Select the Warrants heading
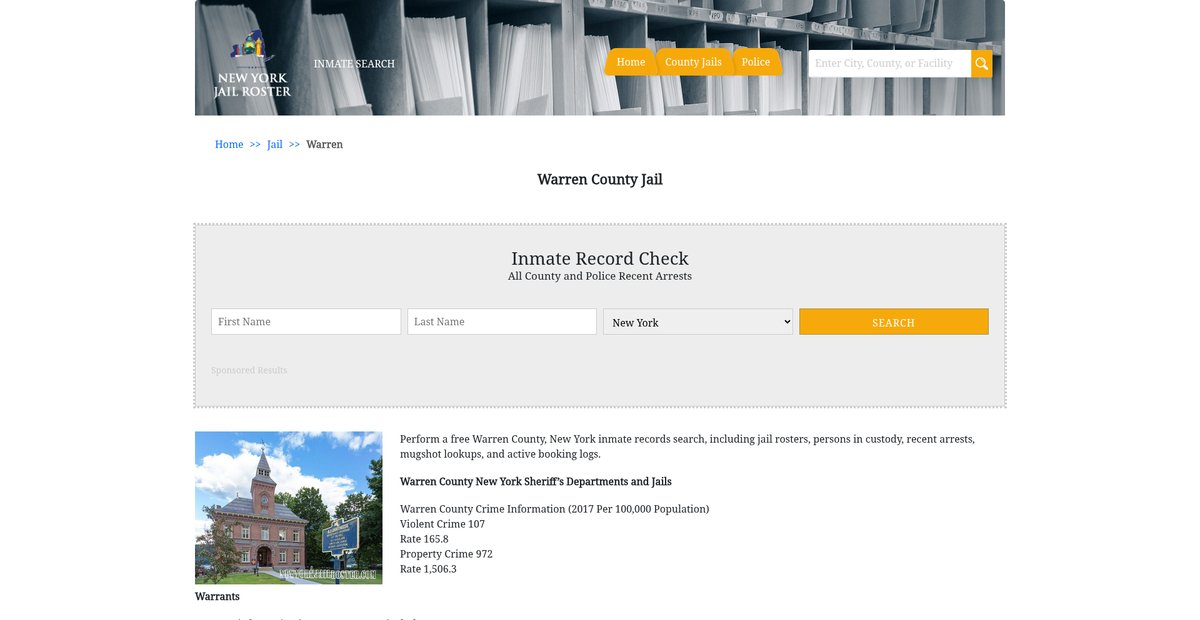Screen dimensions: 1200x620 click(x=217, y=597)
